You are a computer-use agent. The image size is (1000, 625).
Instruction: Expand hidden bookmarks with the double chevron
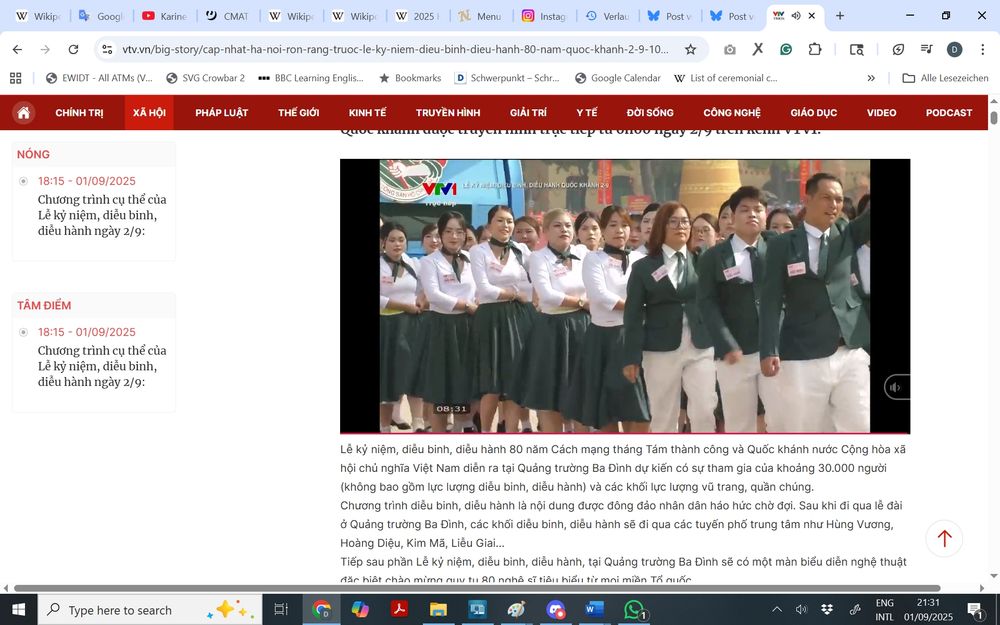click(x=871, y=78)
